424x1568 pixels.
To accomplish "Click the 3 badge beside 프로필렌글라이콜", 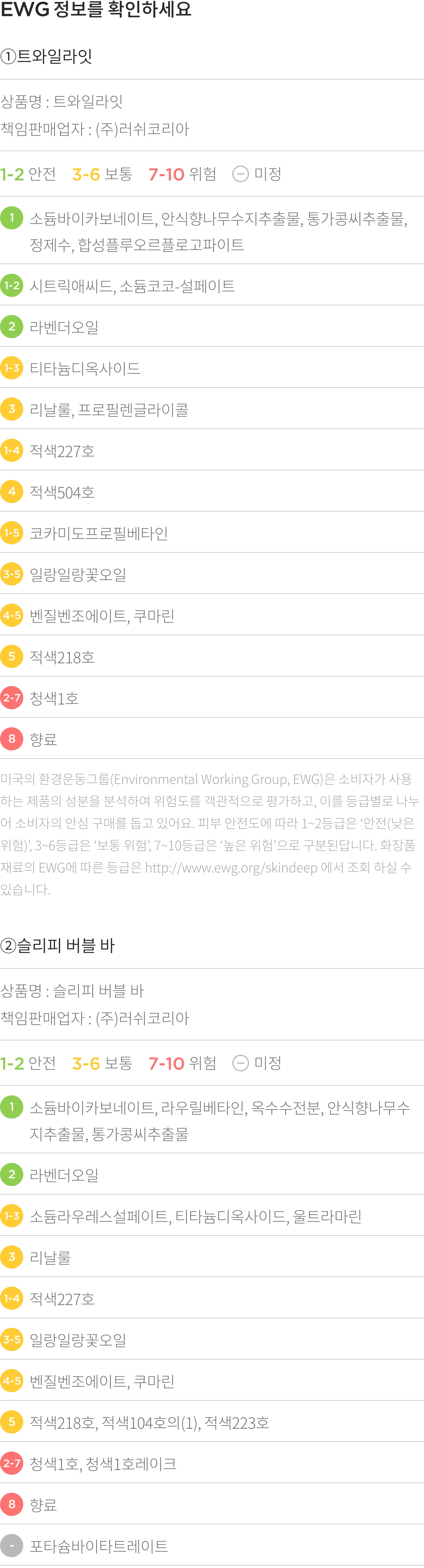I will click(x=12, y=409).
